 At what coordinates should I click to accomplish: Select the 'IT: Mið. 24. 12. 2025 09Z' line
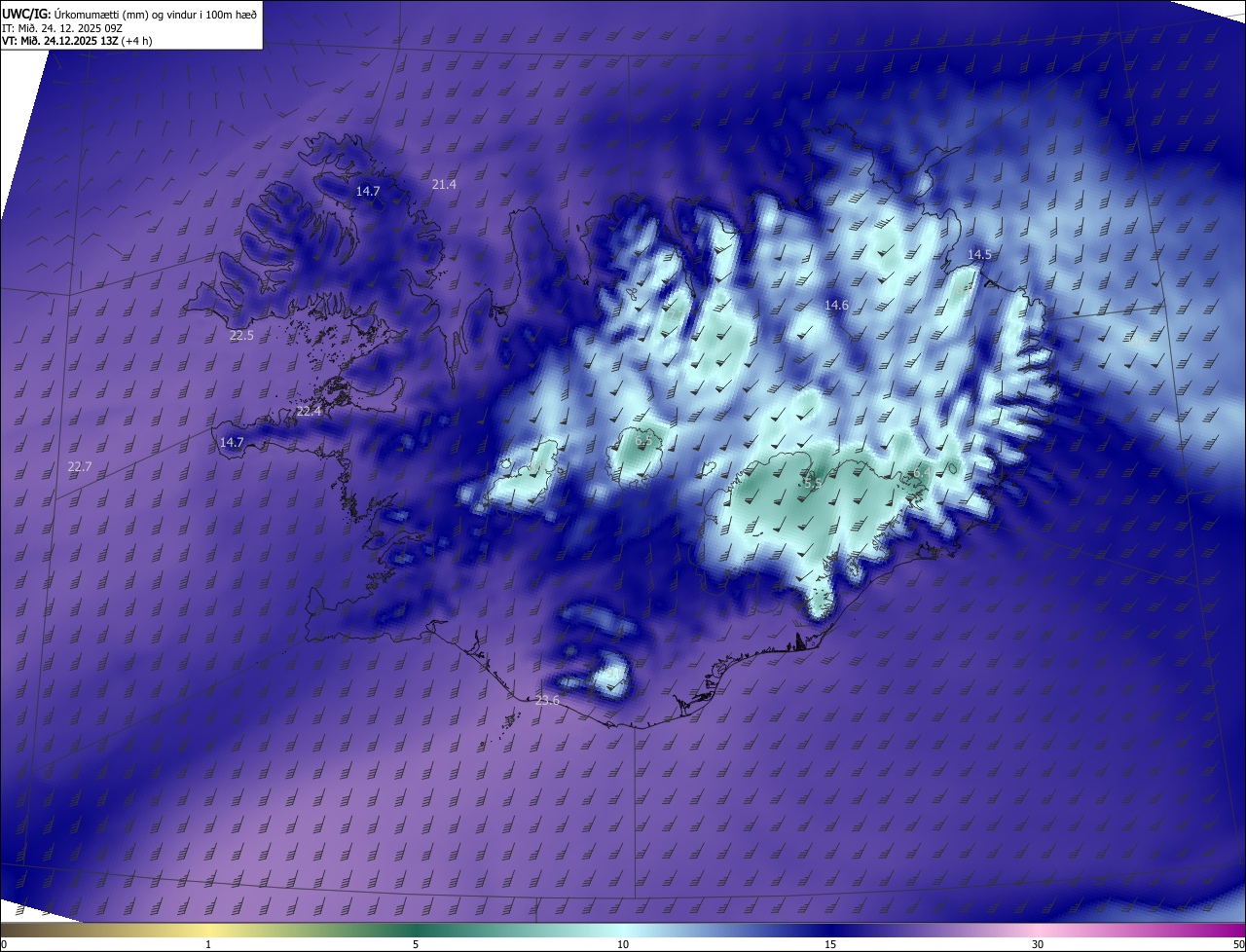tap(64, 27)
